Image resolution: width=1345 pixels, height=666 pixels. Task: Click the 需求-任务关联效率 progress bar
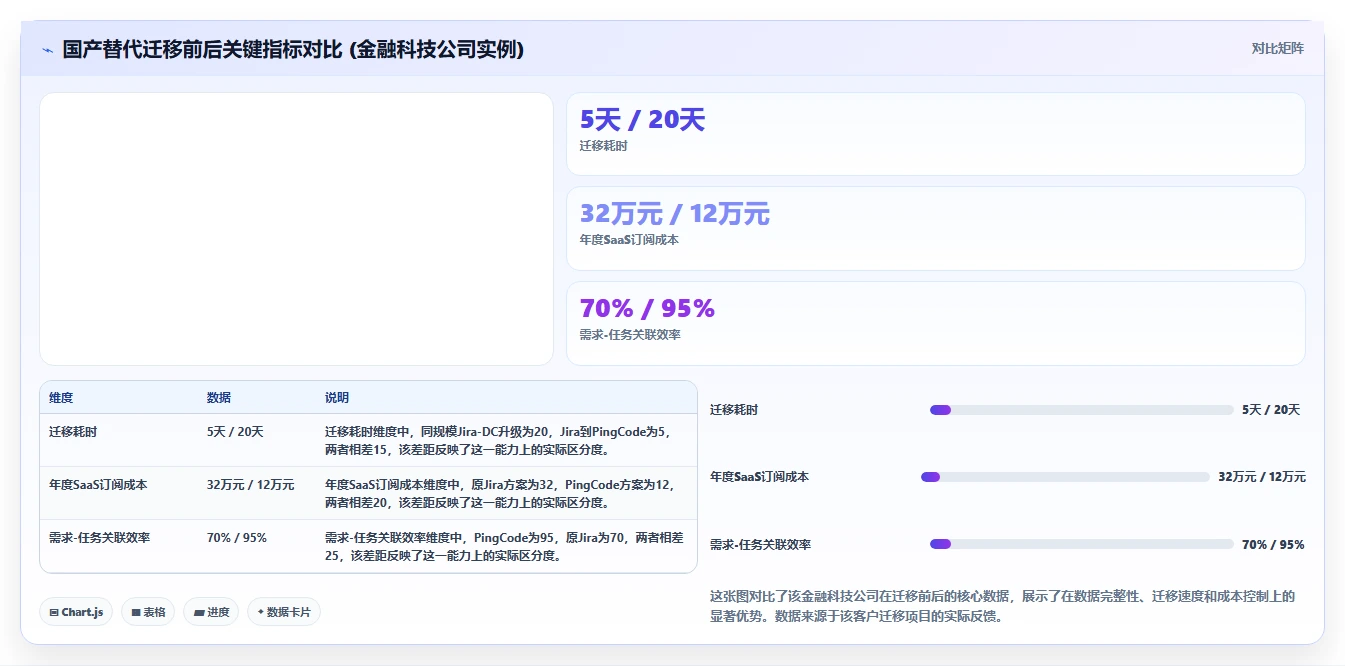coord(1082,544)
